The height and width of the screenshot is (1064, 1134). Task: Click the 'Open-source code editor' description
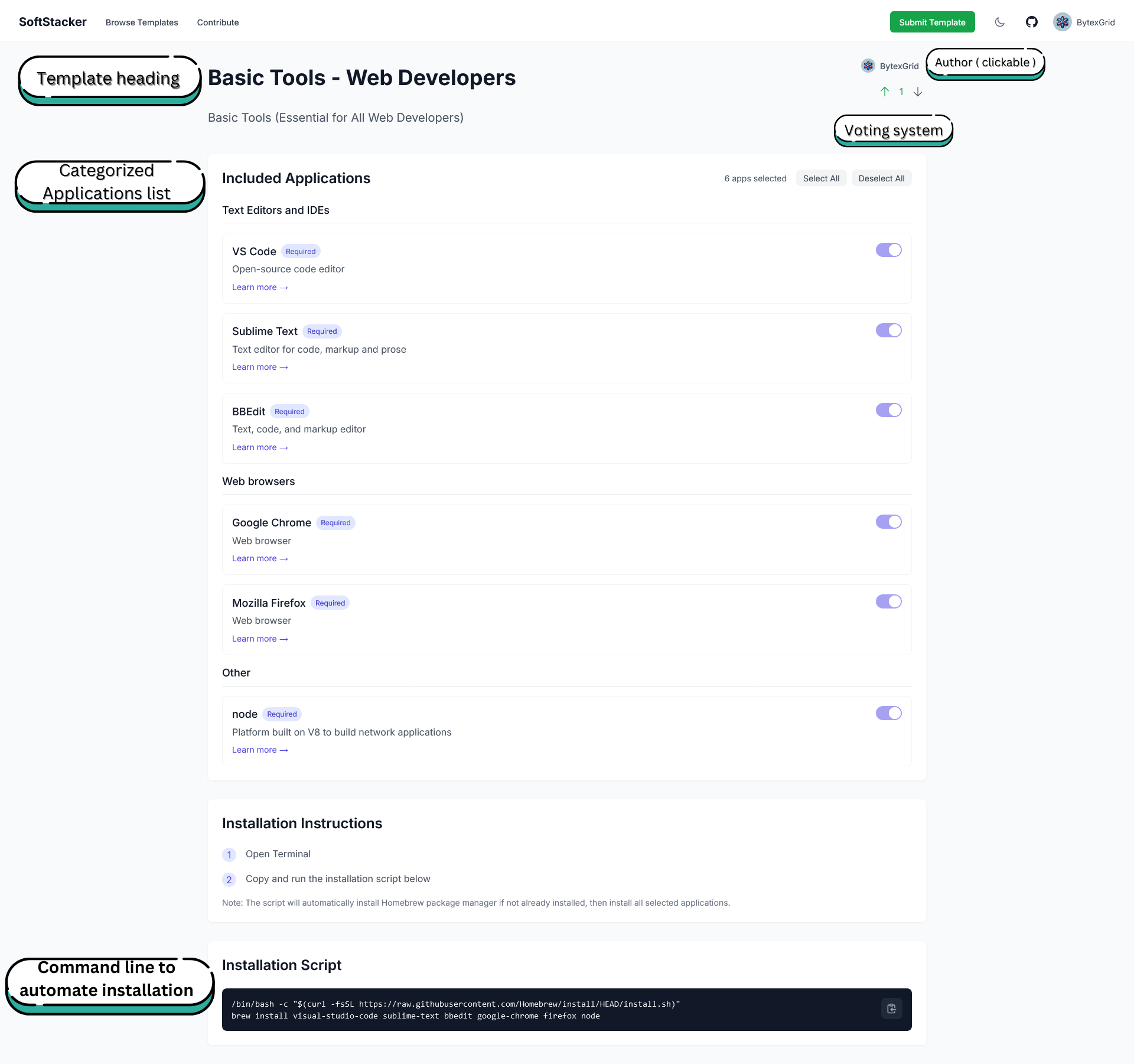click(x=288, y=269)
